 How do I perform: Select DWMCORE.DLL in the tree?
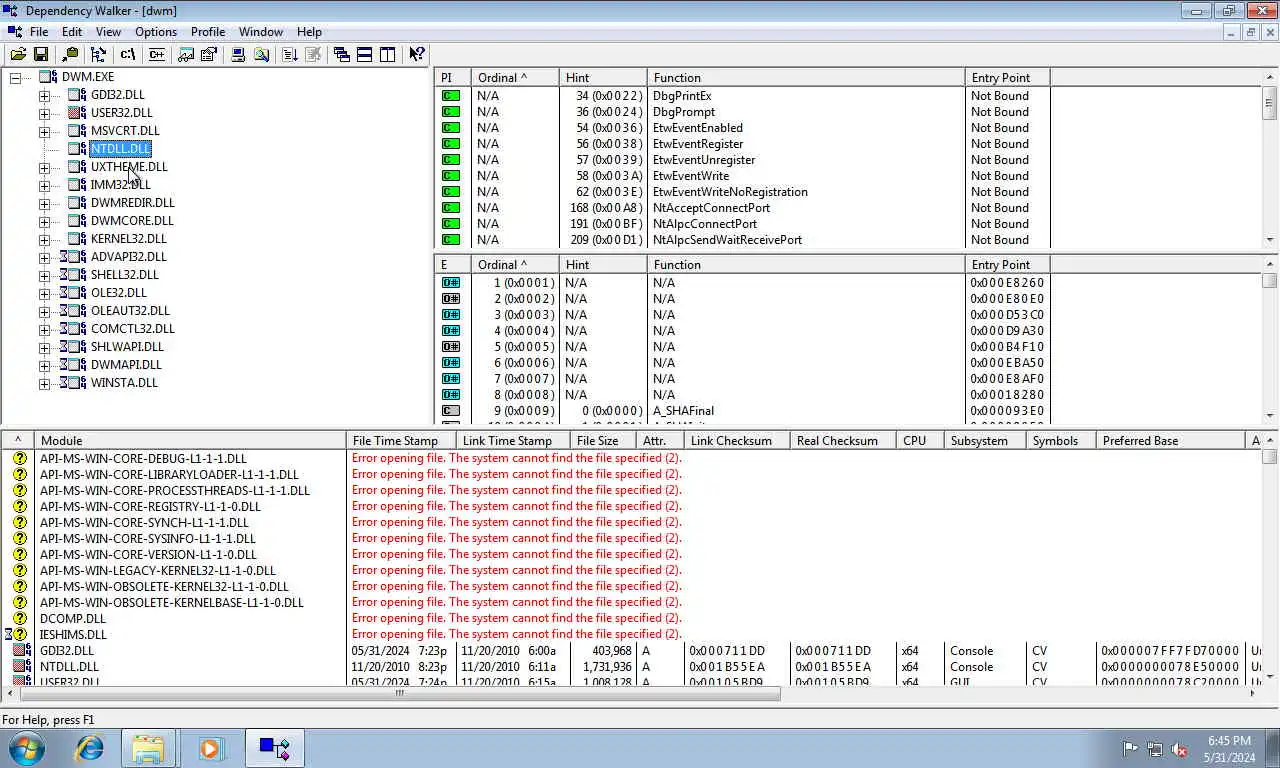click(132, 221)
